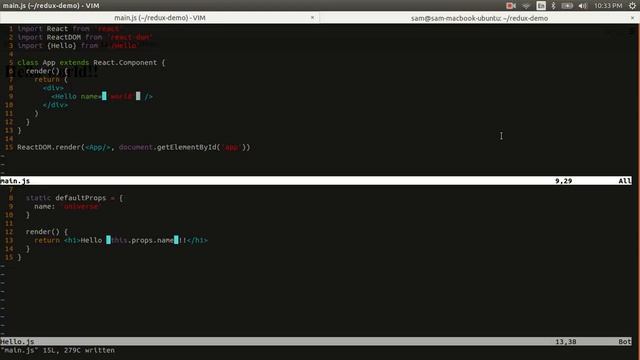Click the screen recording indicator icon
This screenshot has width=640, height=360.
[511, 6]
